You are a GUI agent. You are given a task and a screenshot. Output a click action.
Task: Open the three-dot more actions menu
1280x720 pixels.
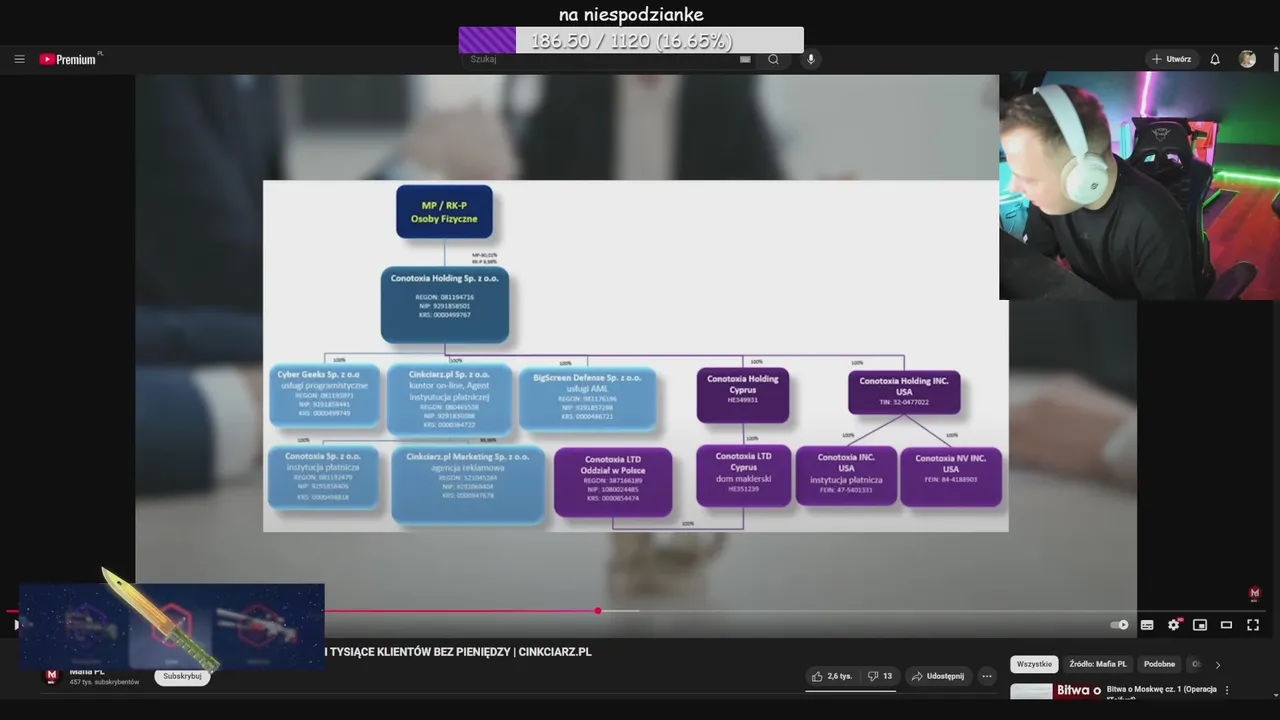point(987,676)
